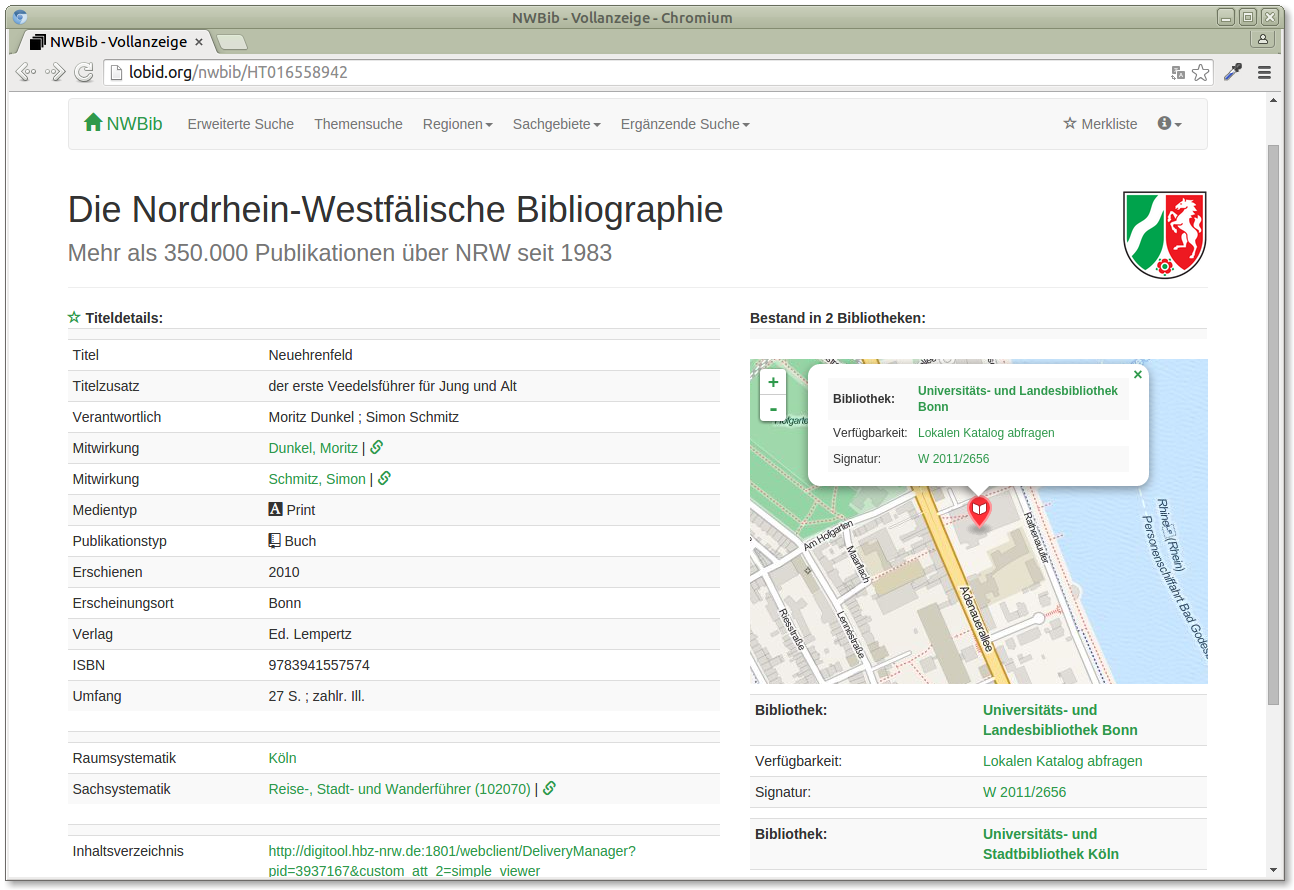The image size is (1294, 890).
Task: Click link icon after Sachsystematik entry
Action: click(550, 788)
